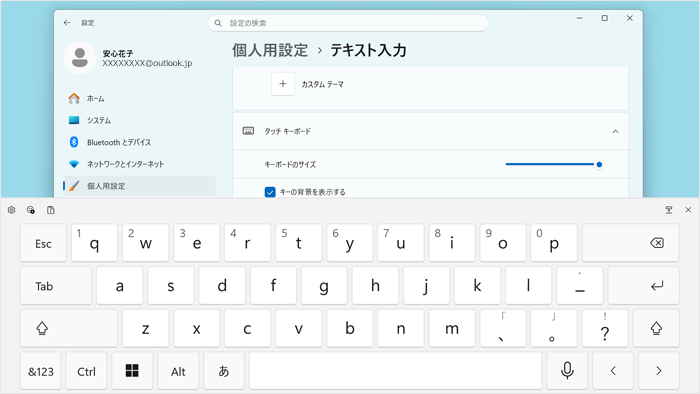Tap the right Shift key

656,328
